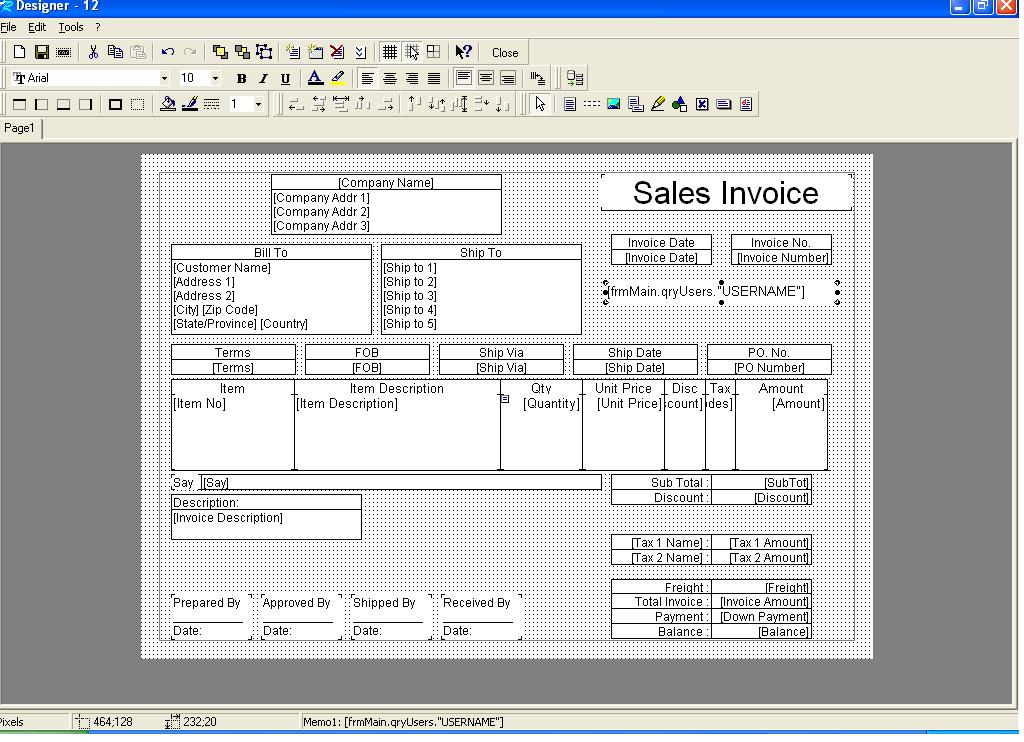
Task: Open the Edit menu
Action: click(x=37, y=27)
